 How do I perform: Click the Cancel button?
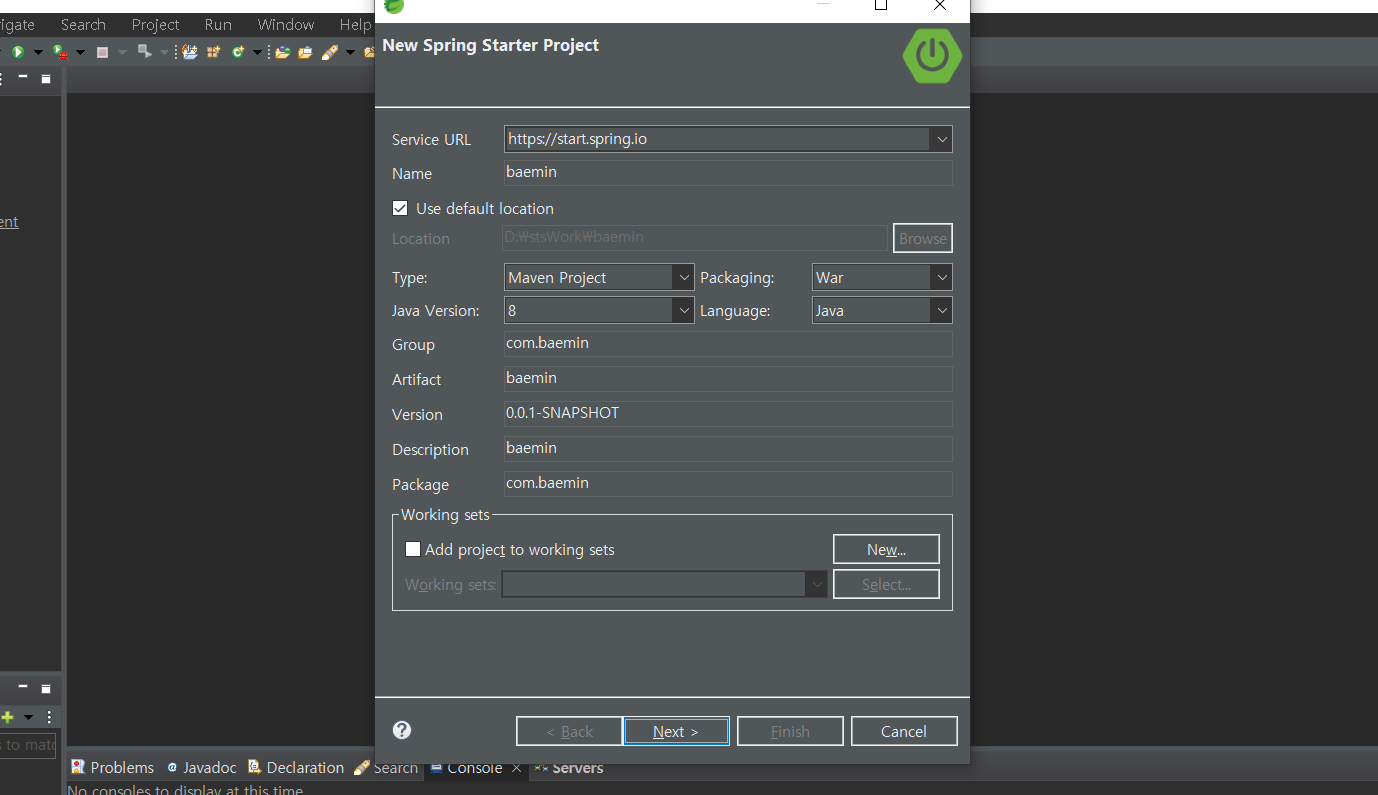tap(904, 731)
